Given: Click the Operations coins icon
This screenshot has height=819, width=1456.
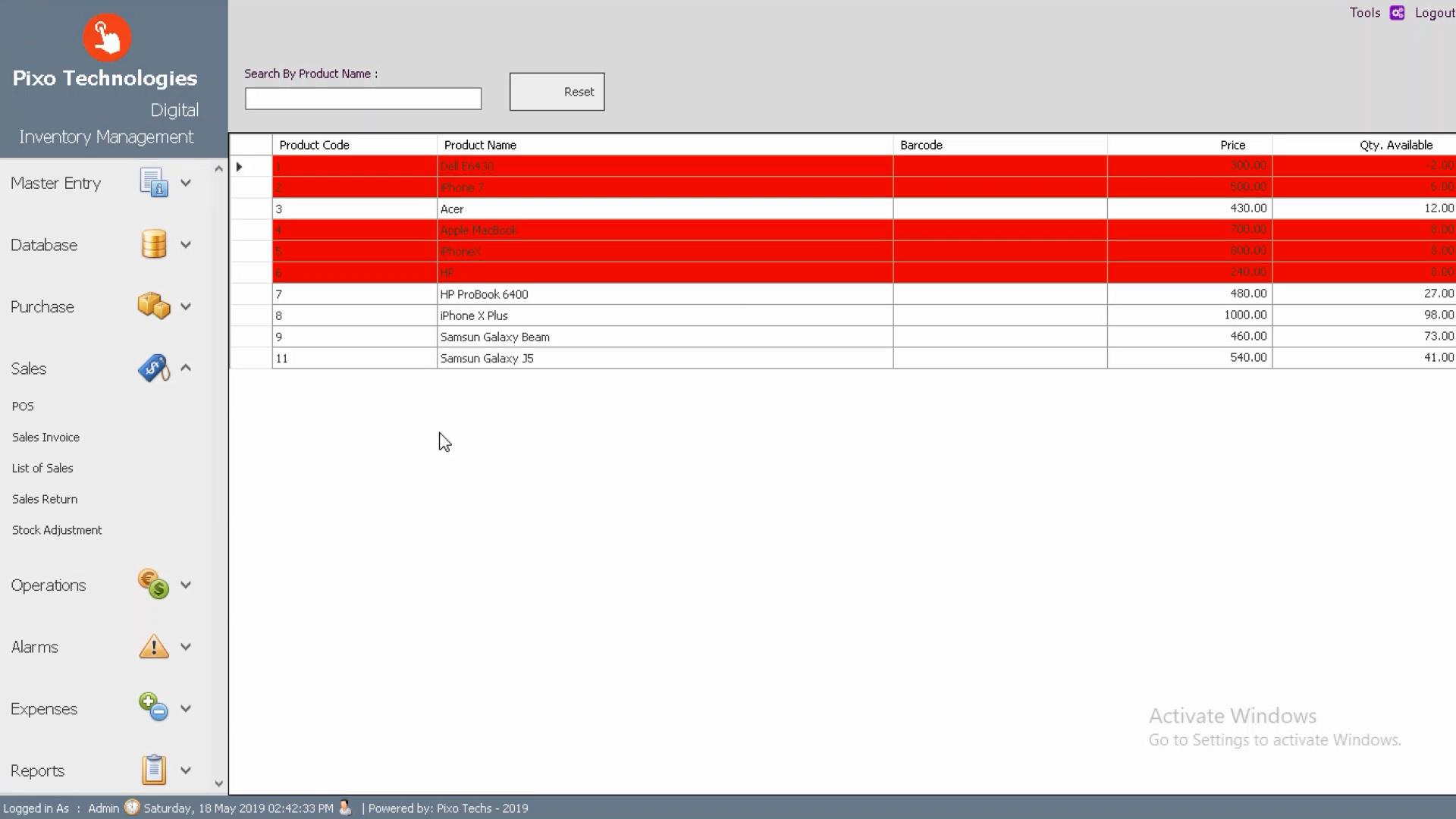Looking at the screenshot, I should pos(154,585).
